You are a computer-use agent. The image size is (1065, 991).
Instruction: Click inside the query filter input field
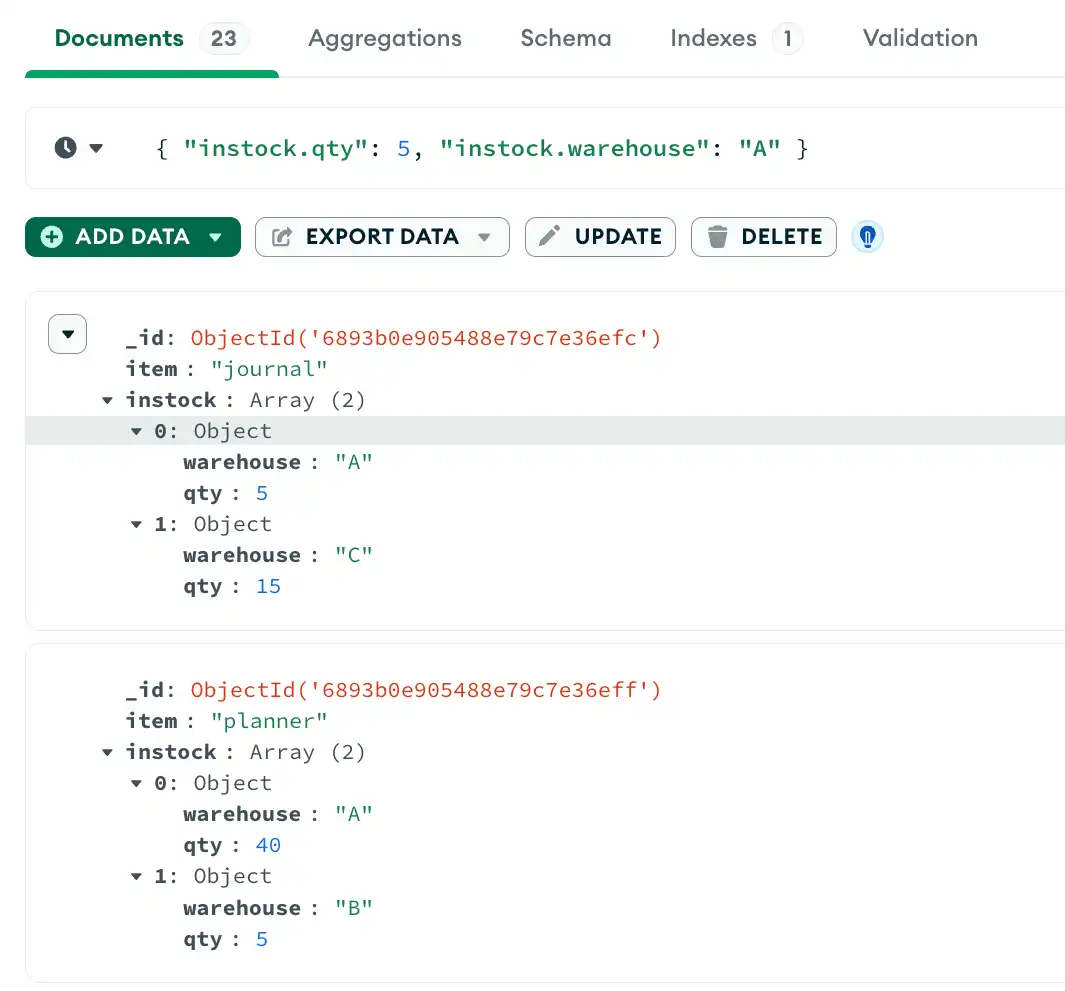pyautogui.click(x=480, y=147)
